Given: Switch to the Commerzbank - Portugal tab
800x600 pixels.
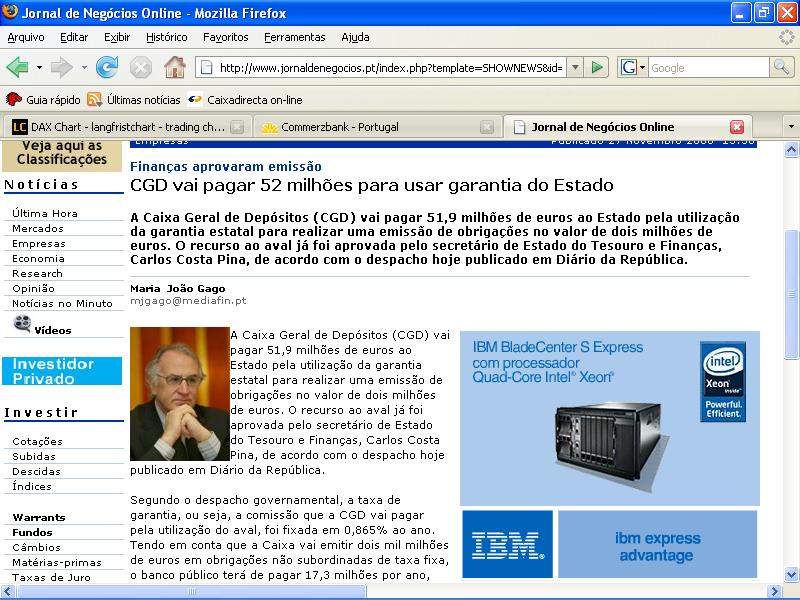Looking at the screenshot, I should click(x=379, y=127).
